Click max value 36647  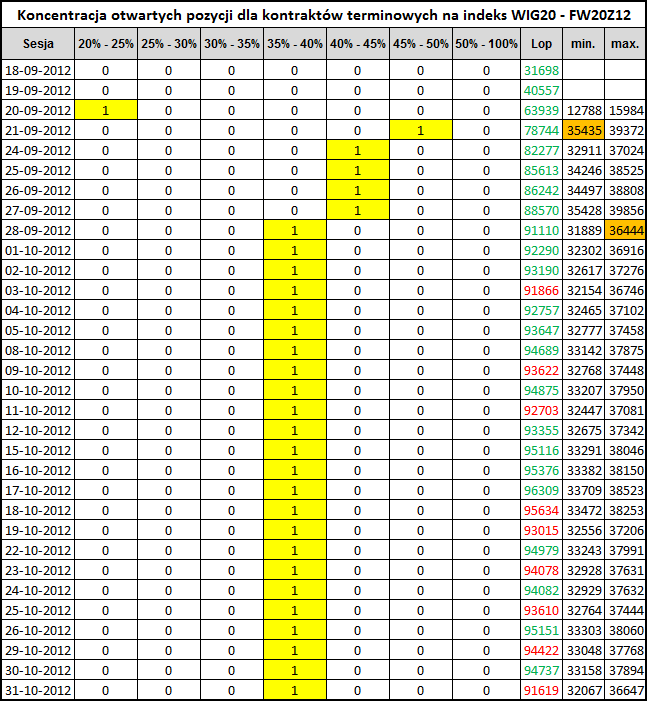pyautogui.click(x=625, y=690)
